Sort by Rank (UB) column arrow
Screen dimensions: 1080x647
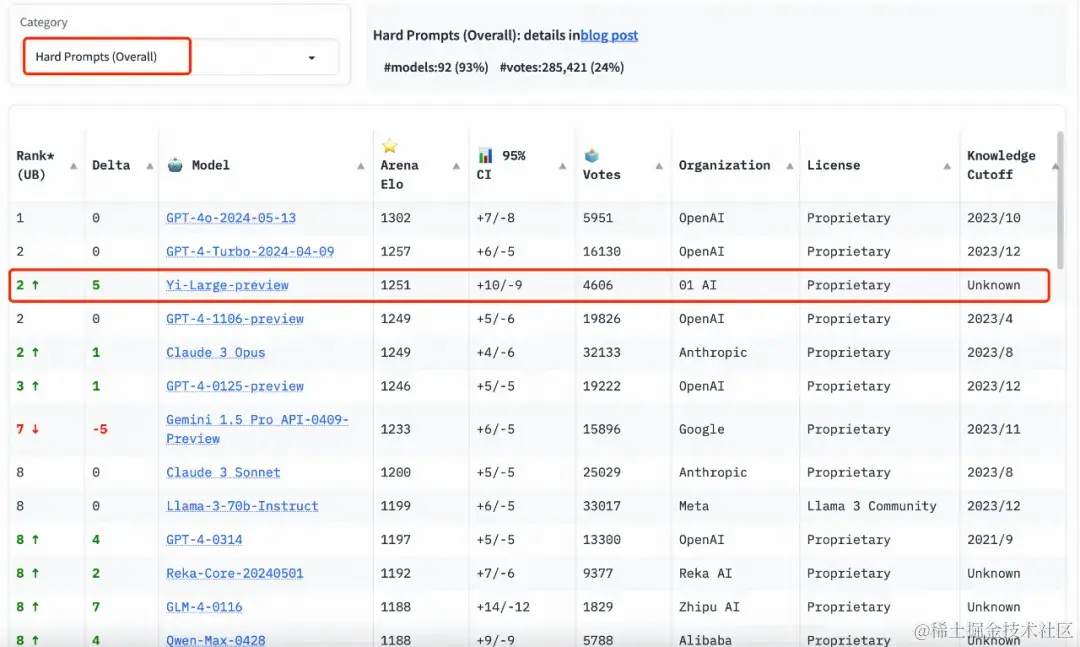click(74, 166)
